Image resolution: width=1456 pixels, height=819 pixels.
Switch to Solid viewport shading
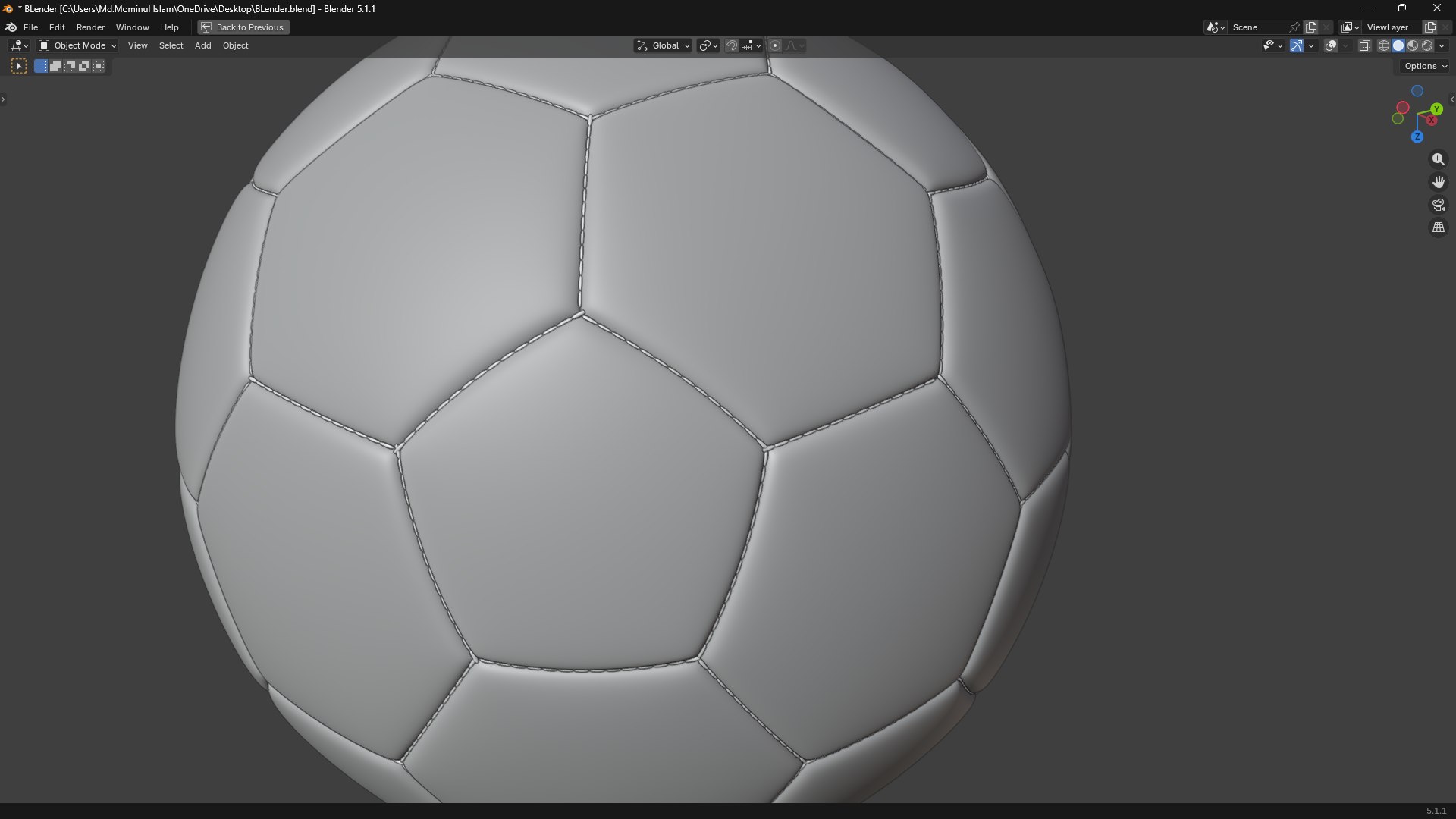click(x=1398, y=45)
